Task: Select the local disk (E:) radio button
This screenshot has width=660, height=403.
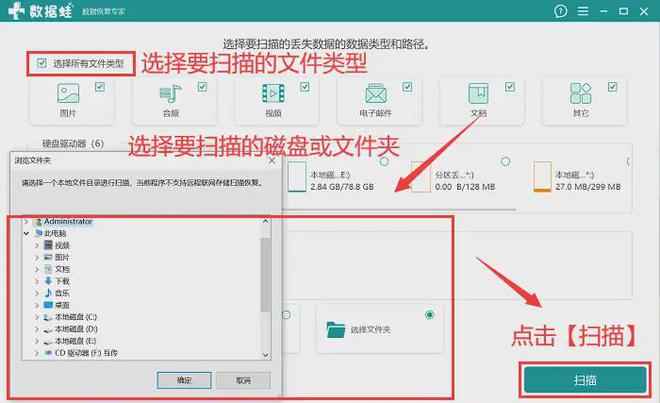Action: click(384, 161)
